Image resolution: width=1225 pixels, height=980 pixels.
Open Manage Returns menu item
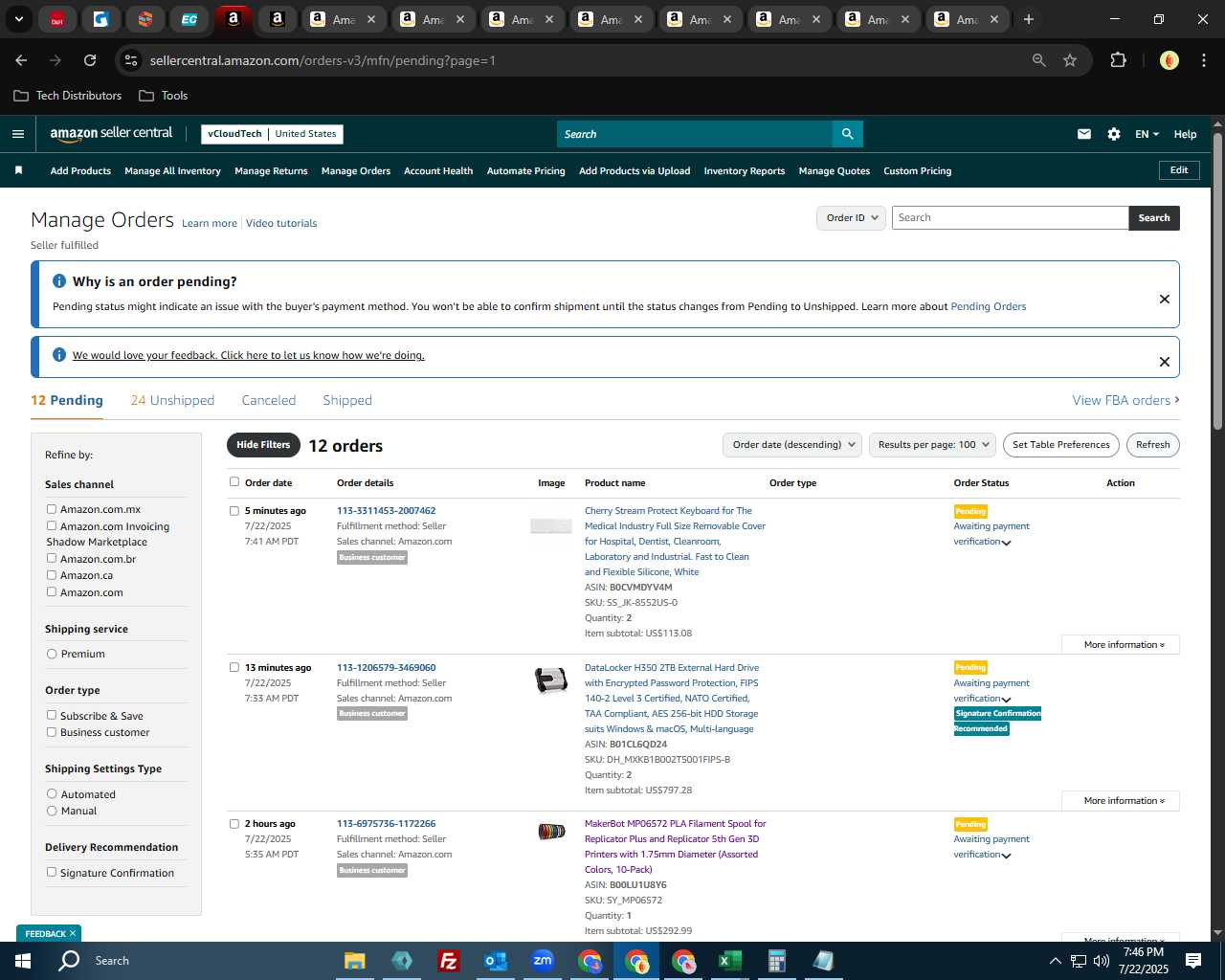[x=271, y=170]
